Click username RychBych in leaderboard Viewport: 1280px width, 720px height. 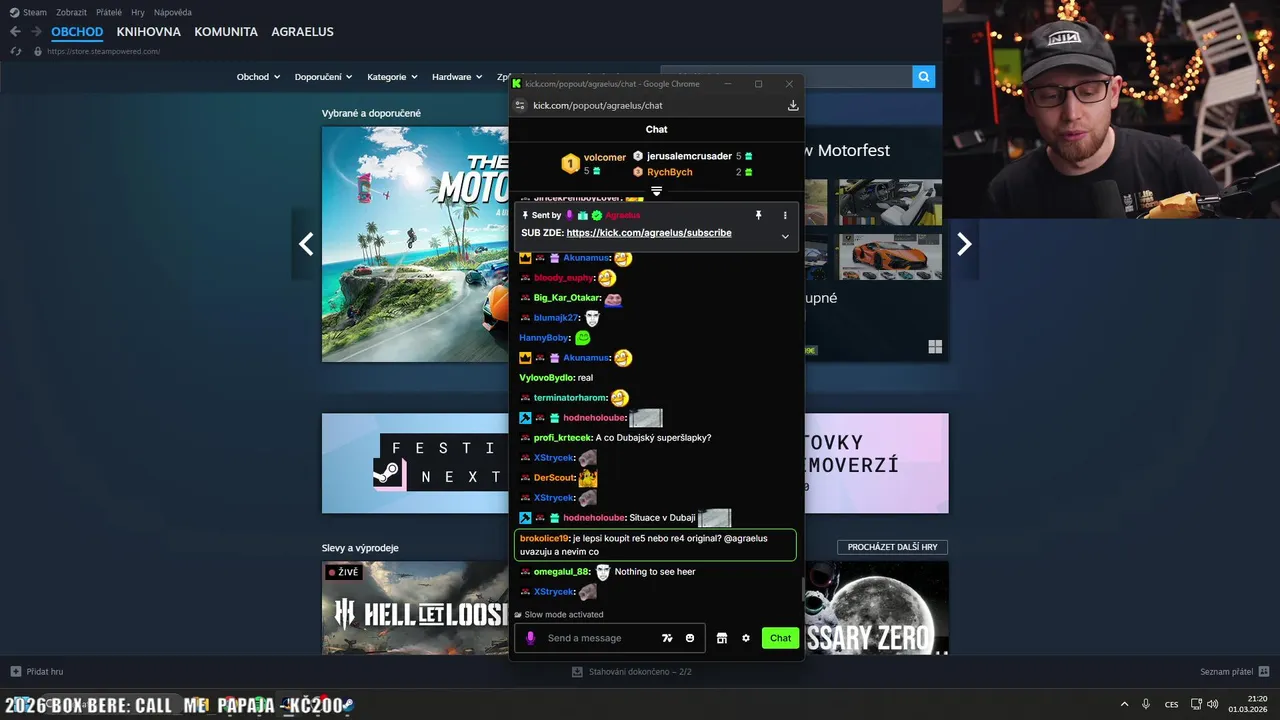(670, 172)
